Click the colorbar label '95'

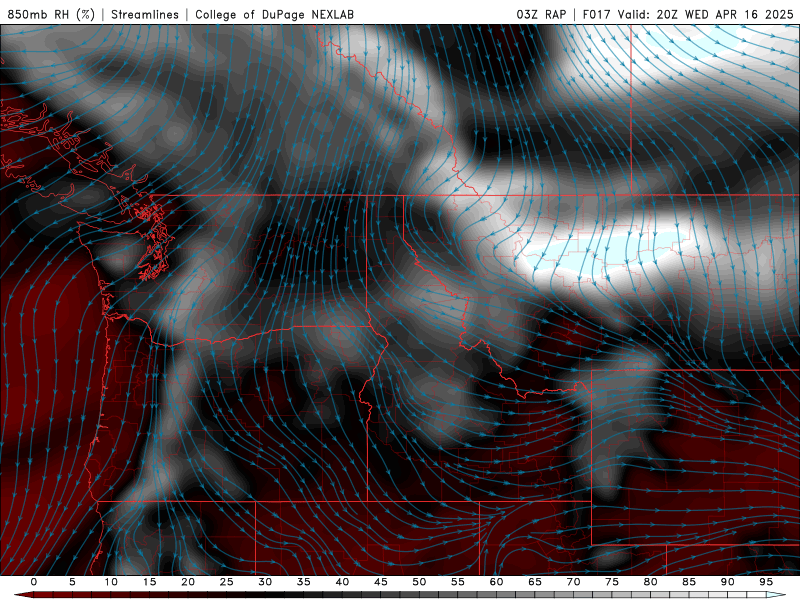click(x=766, y=582)
